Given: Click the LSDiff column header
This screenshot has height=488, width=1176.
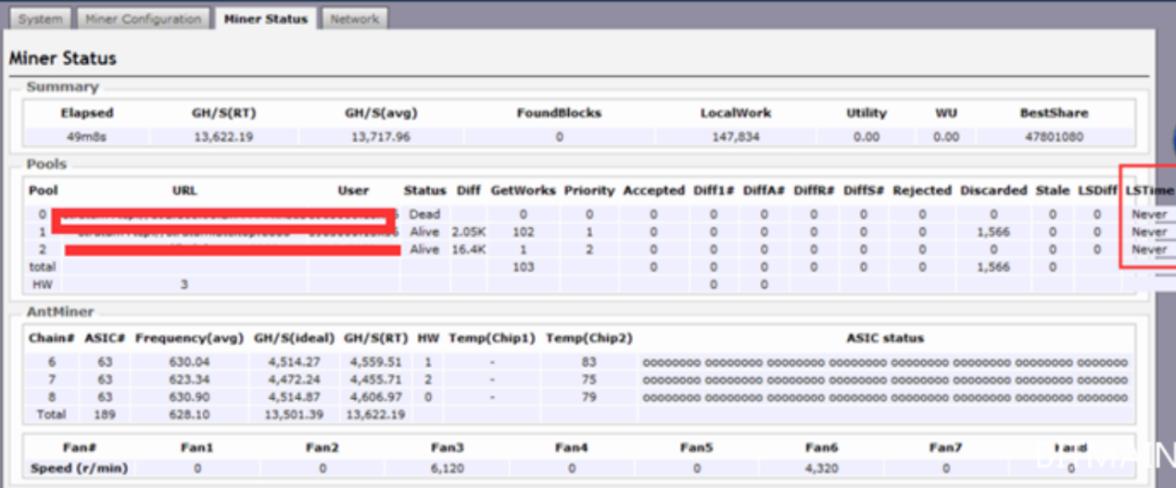Looking at the screenshot, I should coord(1097,190).
